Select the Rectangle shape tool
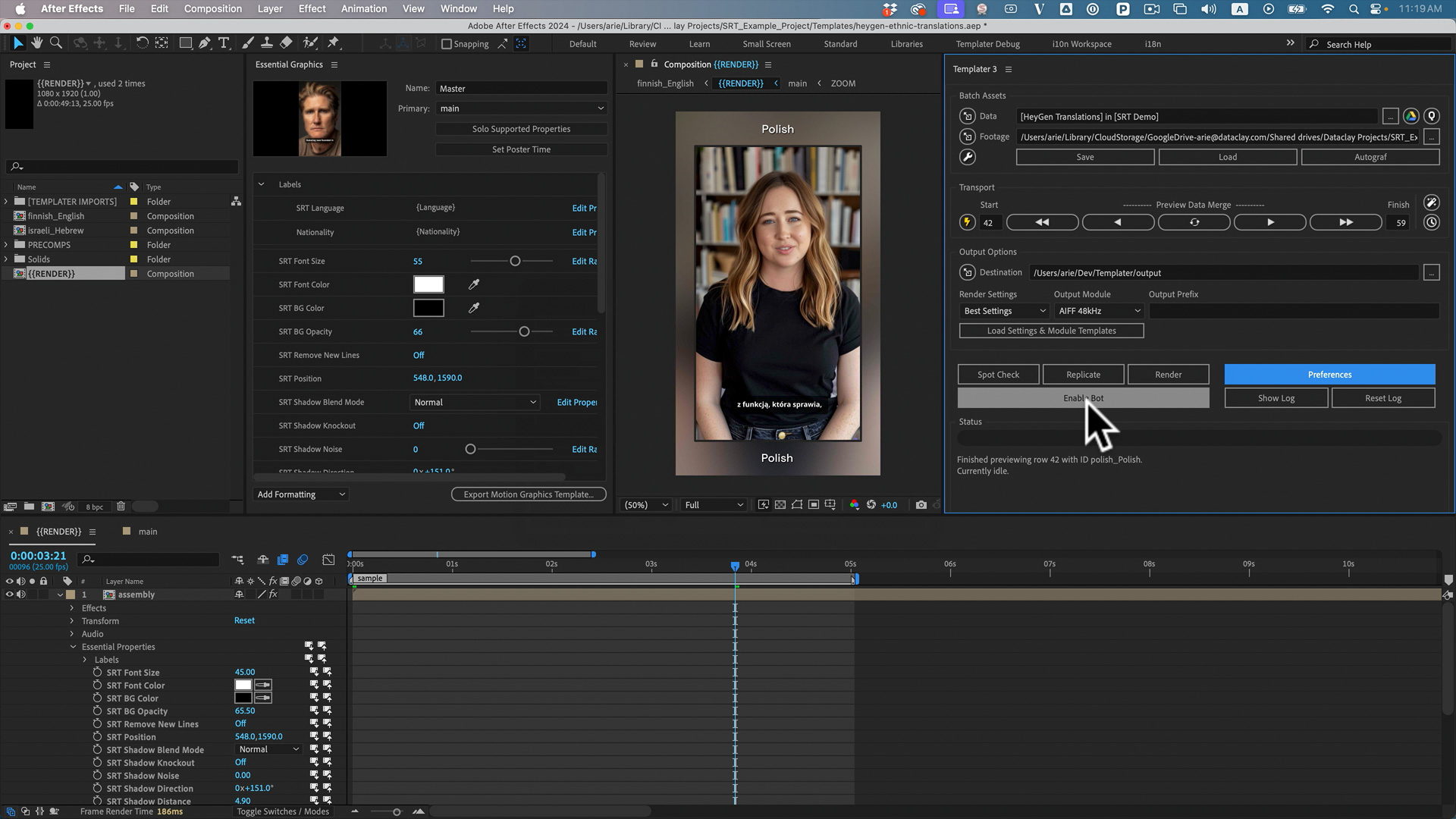Viewport: 1456px width, 819px height. (185, 43)
